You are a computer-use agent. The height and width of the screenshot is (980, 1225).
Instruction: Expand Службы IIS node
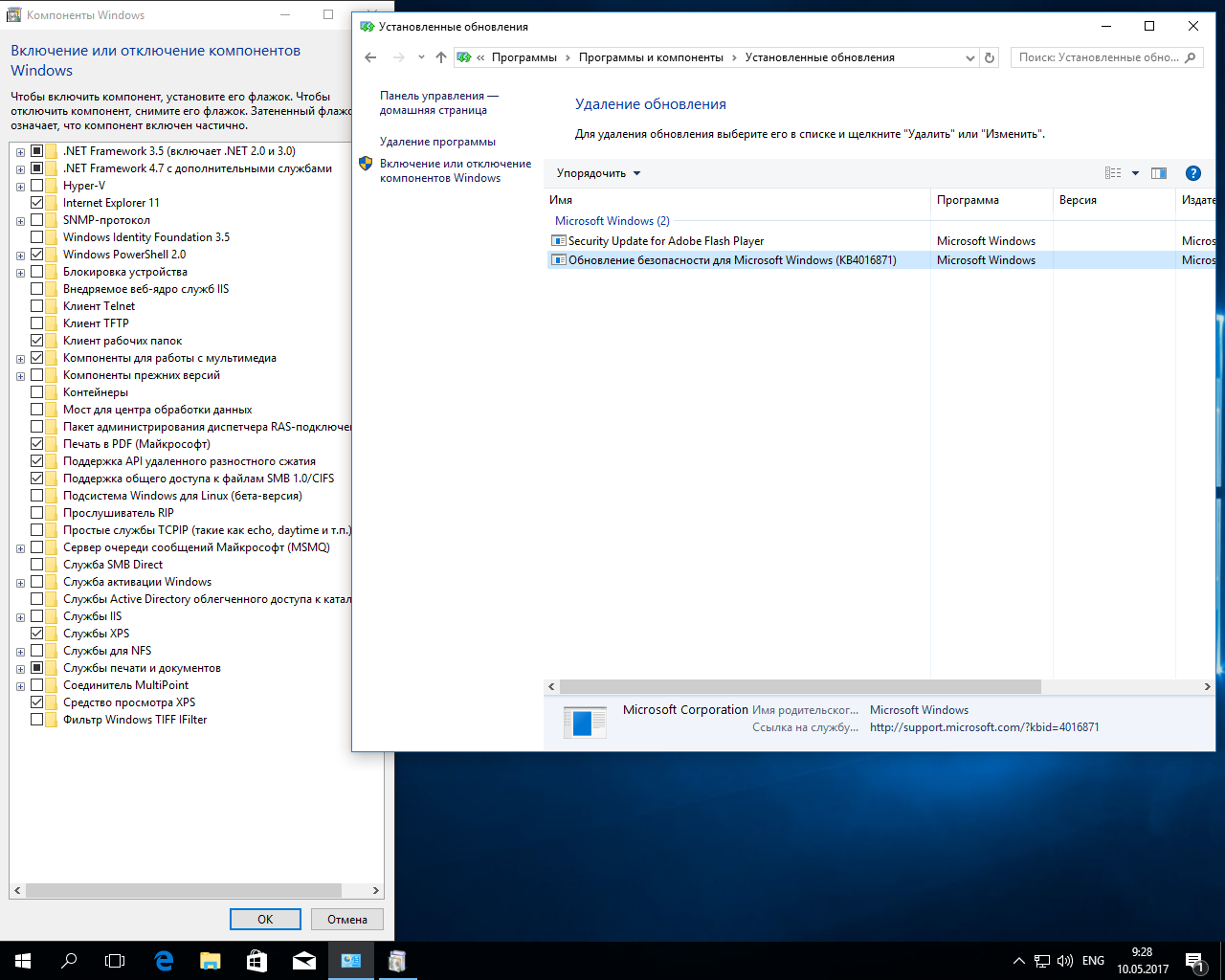(20, 616)
